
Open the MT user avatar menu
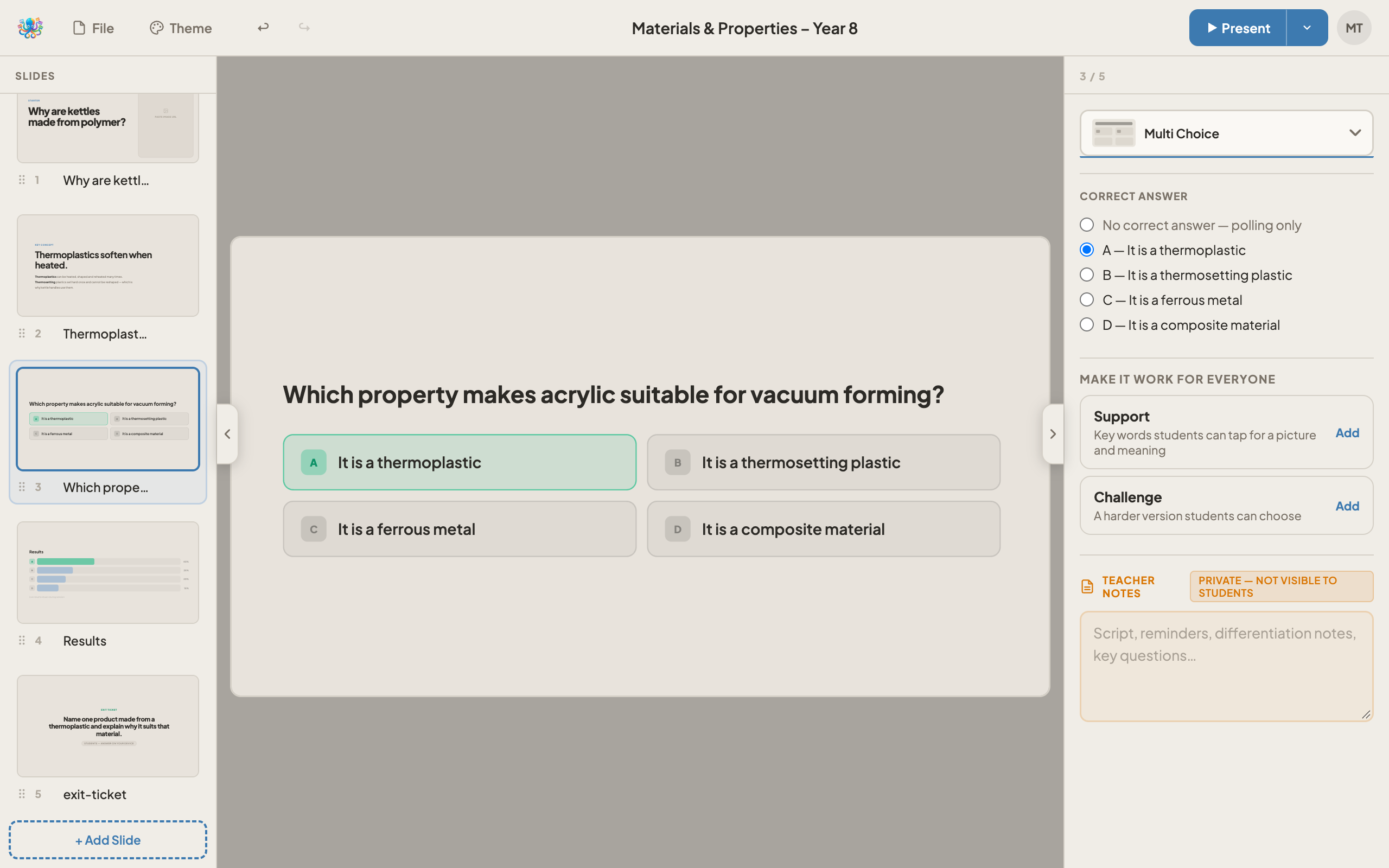tap(1354, 28)
